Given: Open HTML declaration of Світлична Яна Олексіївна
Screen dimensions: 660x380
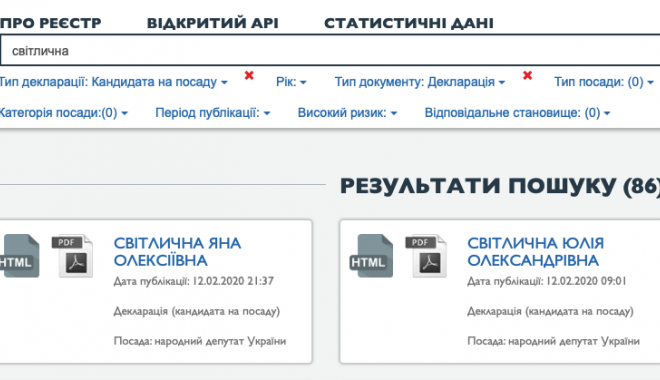Looking at the screenshot, I should [19, 255].
